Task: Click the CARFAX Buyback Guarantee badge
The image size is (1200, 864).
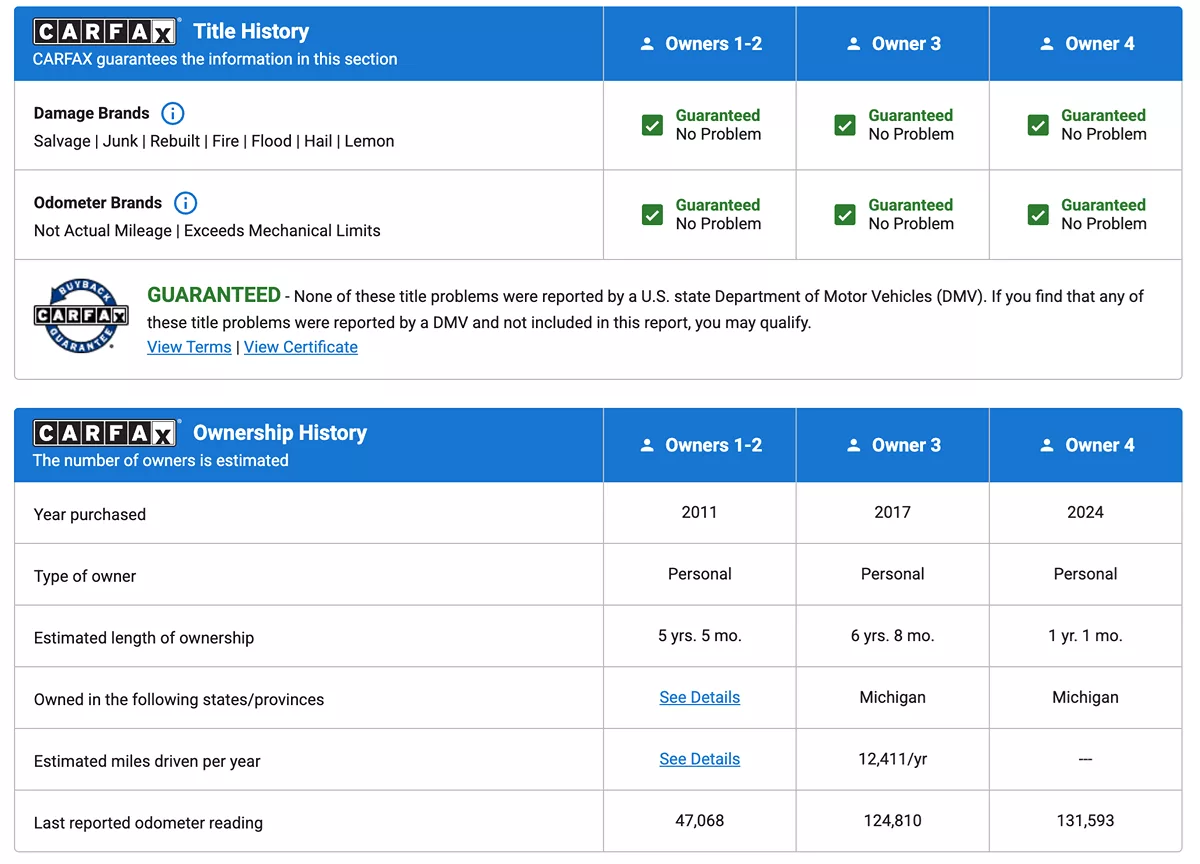Action: 81,316
